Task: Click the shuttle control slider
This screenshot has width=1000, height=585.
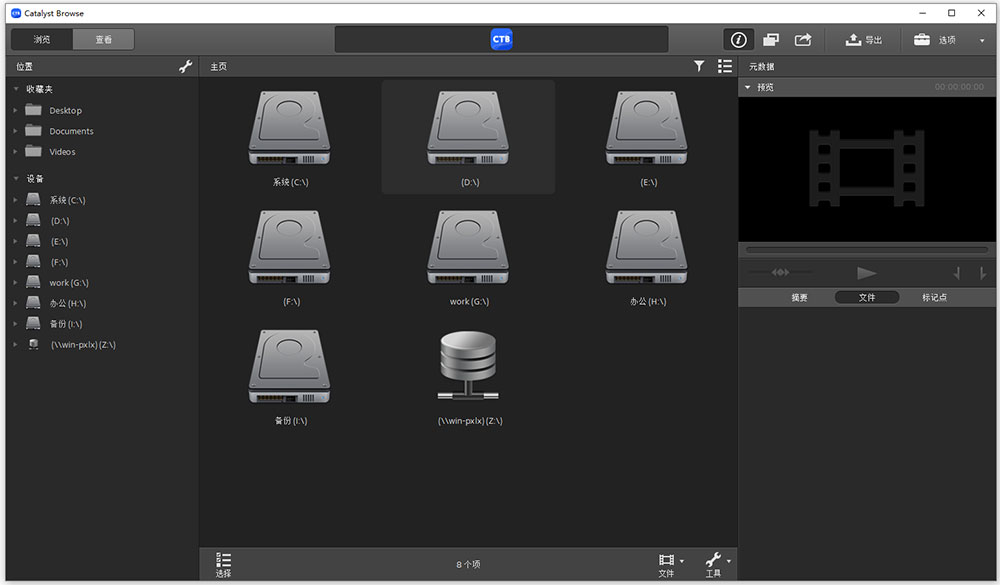Action: (x=781, y=272)
